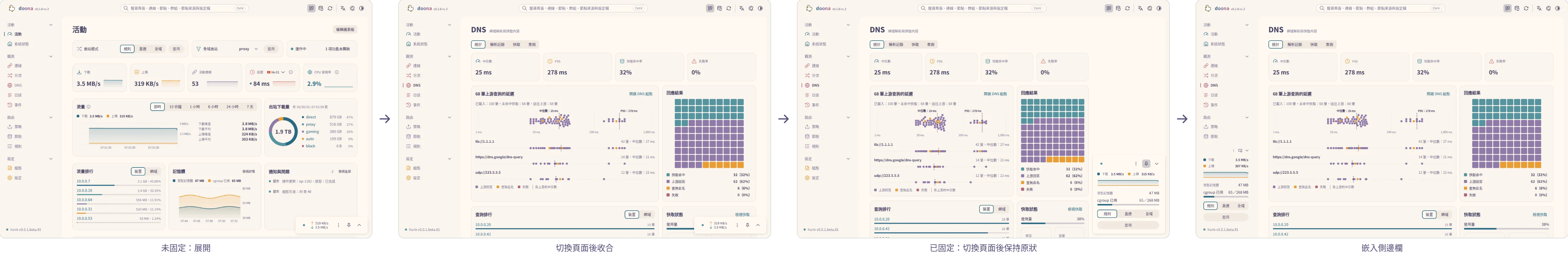Select the 24 小時 traffic range tab

[232, 106]
